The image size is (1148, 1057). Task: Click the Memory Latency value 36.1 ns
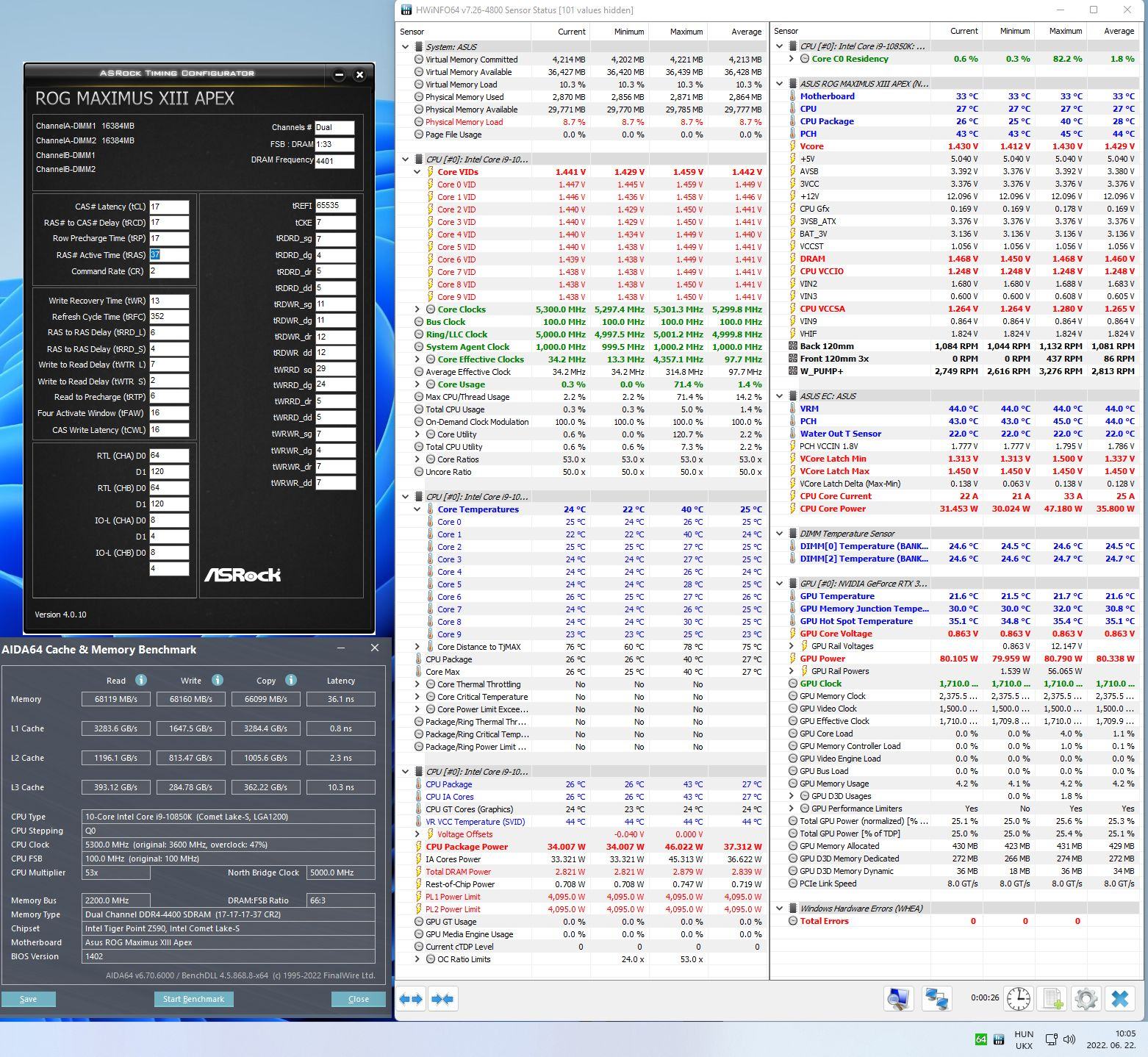(341, 699)
